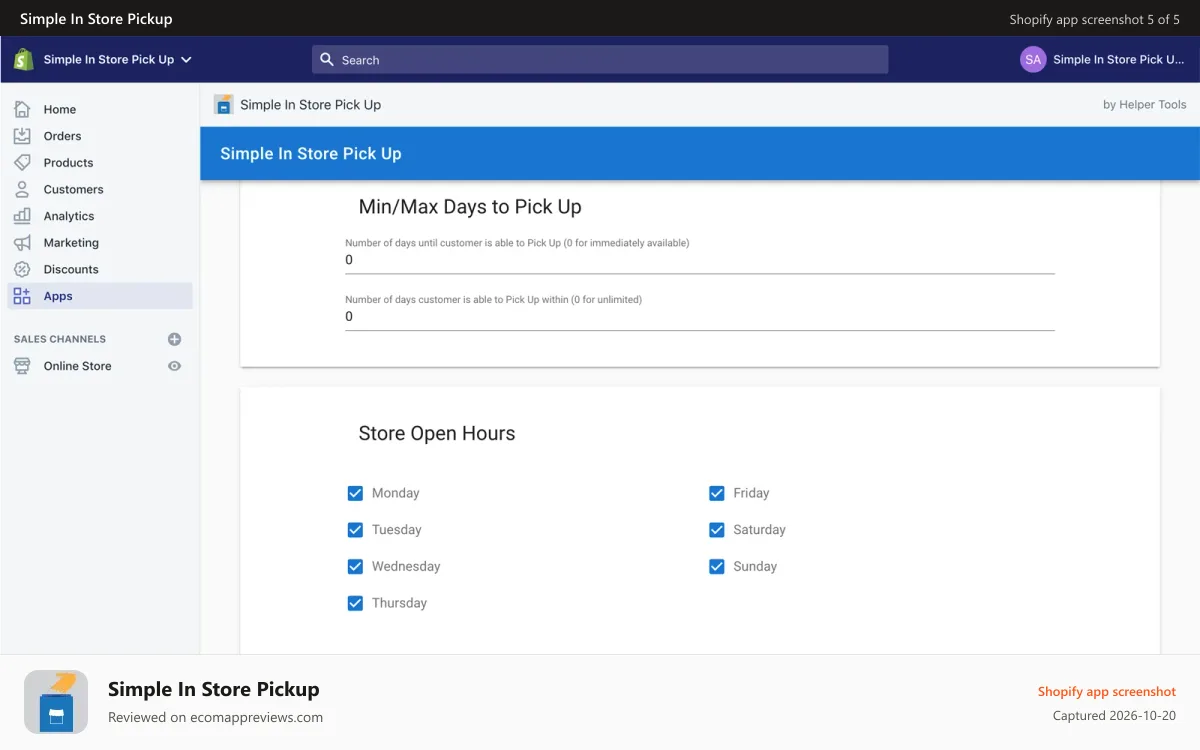Click the Analytics bar chart icon
Viewport: 1200px width, 750px height.
click(x=22, y=216)
